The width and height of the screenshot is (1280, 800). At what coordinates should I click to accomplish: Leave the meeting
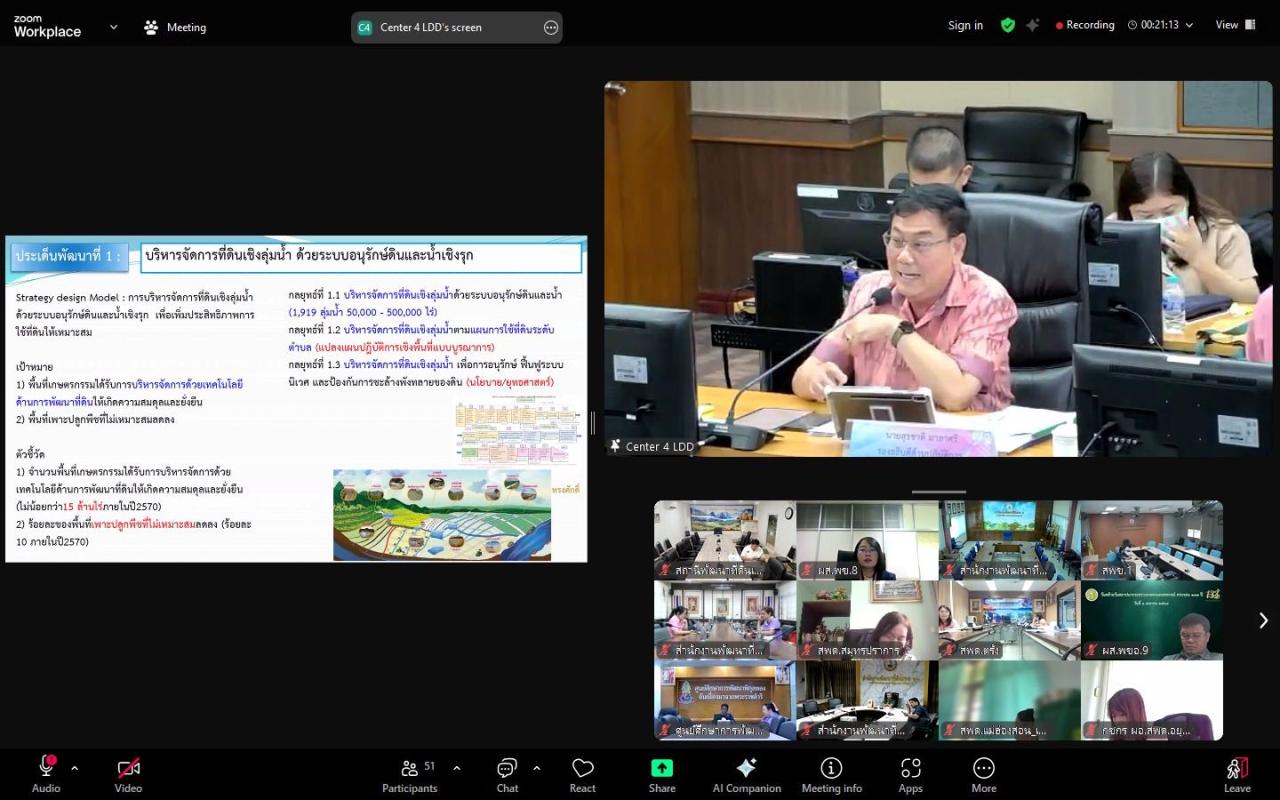(x=1237, y=774)
